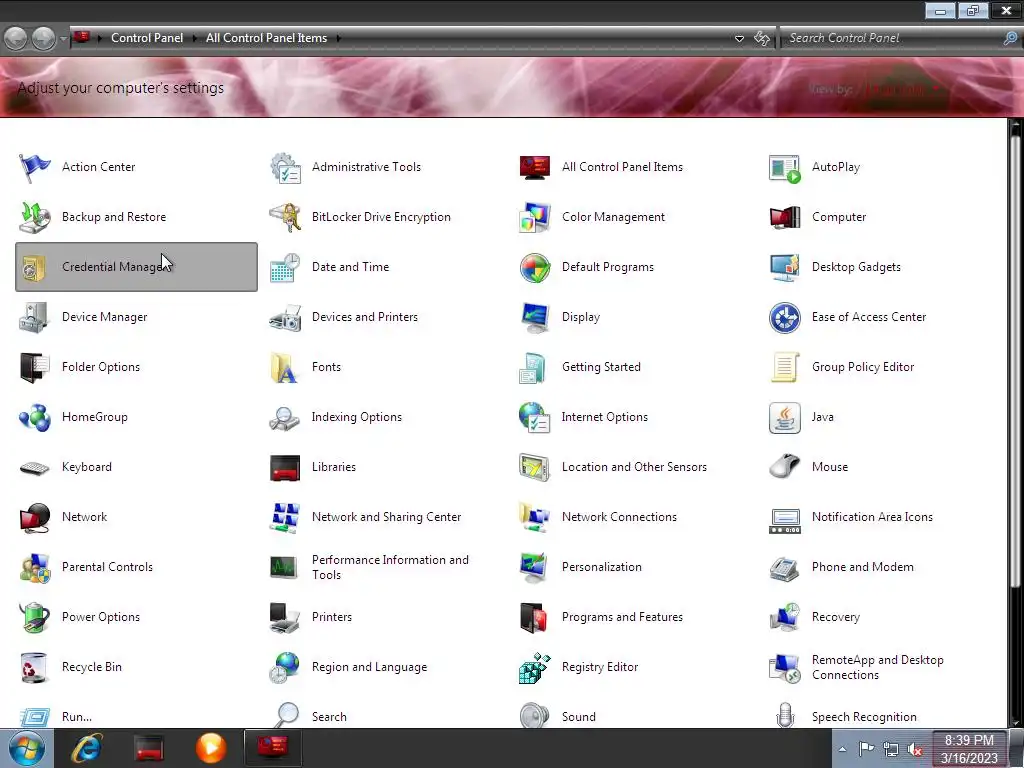Open the Phone and Modem icon
The width and height of the screenshot is (1024, 768).
[784, 568]
